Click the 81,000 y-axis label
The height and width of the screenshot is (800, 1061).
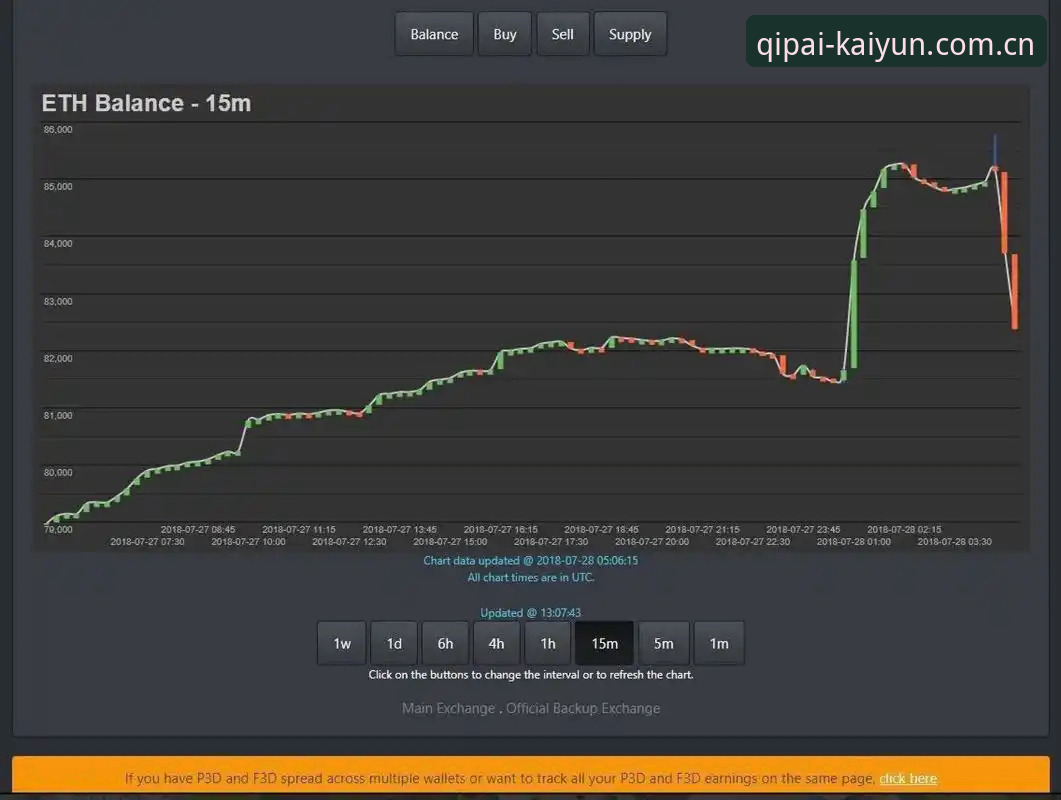click(58, 415)
